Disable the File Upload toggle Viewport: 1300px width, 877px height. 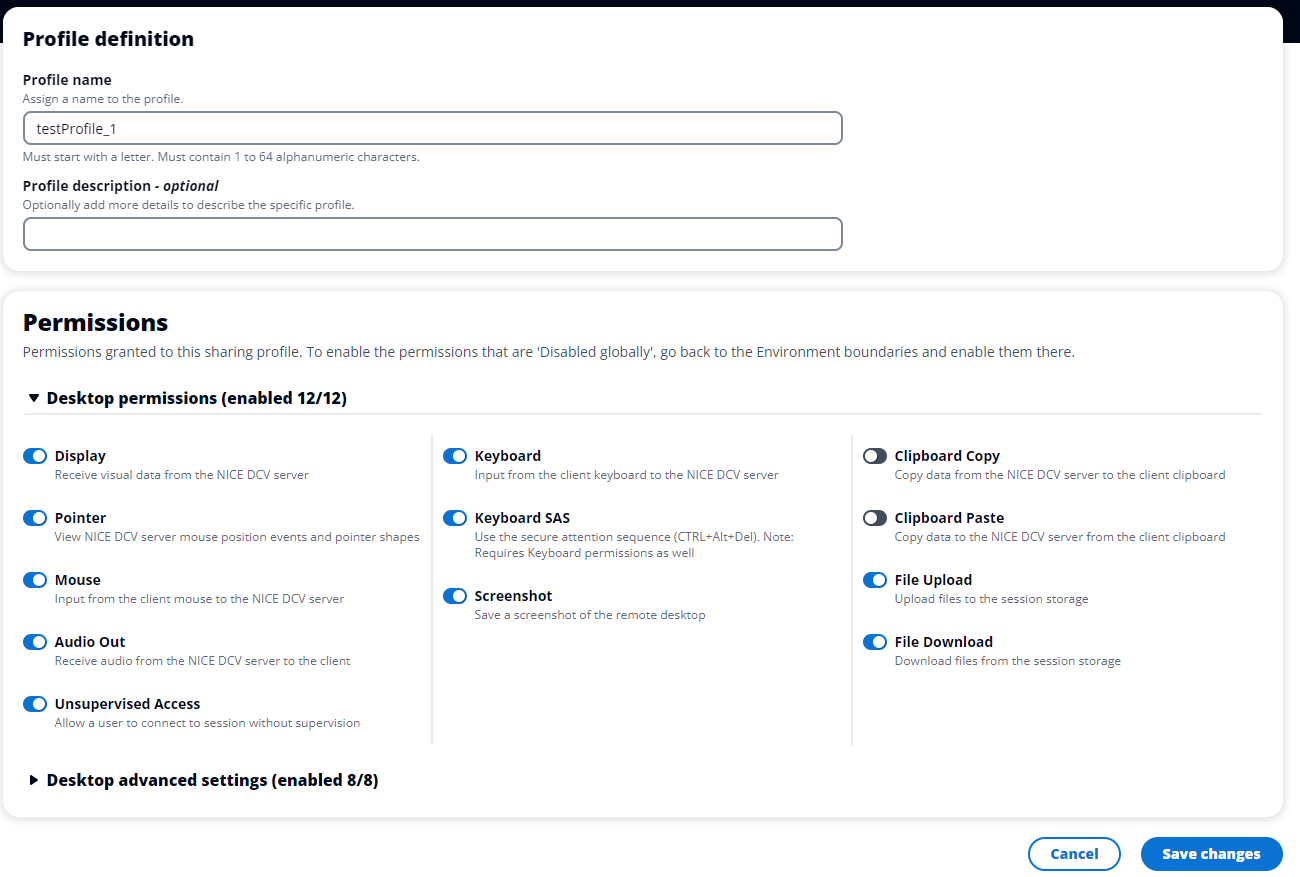[x=875, y=580]
